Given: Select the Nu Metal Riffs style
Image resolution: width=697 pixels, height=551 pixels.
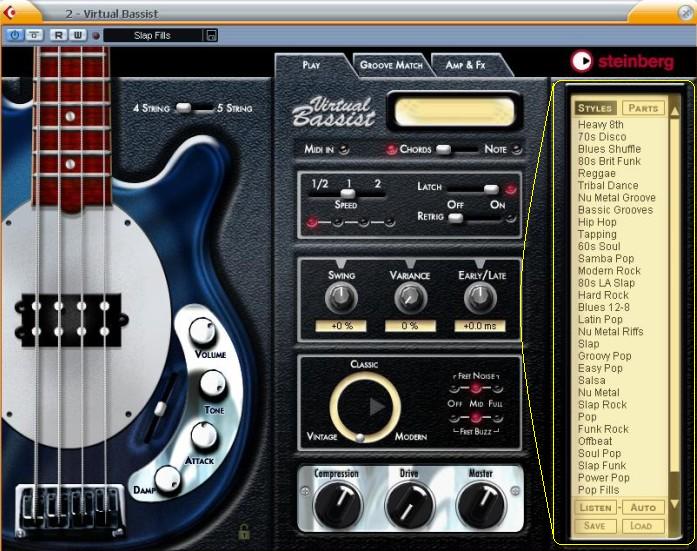Looking at the screenshot, I should pos(610,331).
